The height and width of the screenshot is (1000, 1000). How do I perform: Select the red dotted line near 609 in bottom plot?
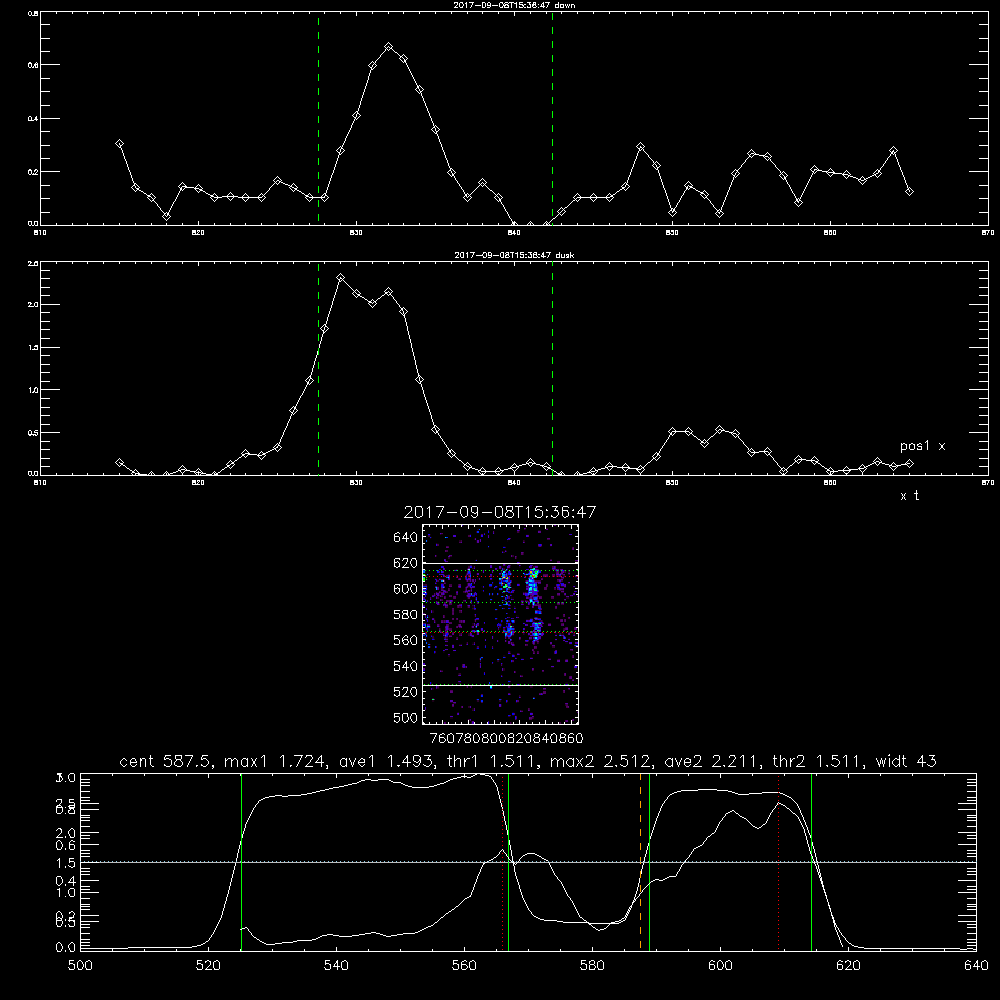(x=779, y=861)
